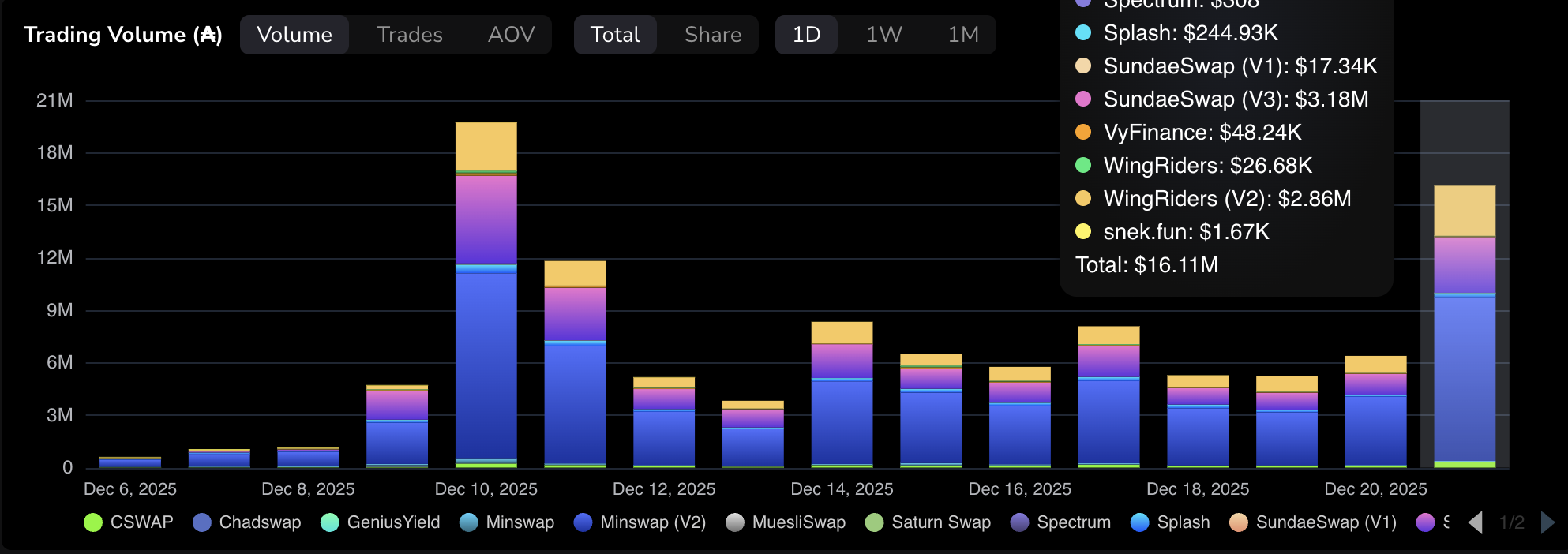Click the Saturn Swap legend dot
Screen dimensions: 1568x554
[875, 522]
